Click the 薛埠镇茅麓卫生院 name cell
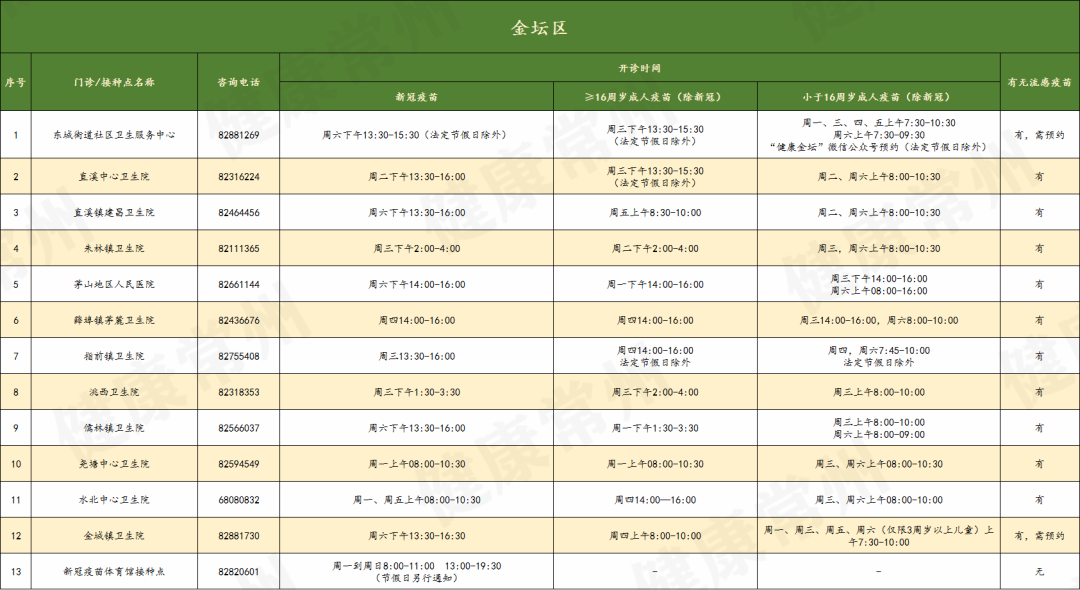This screenshot has height=590, width=1080. pos(114,320)
